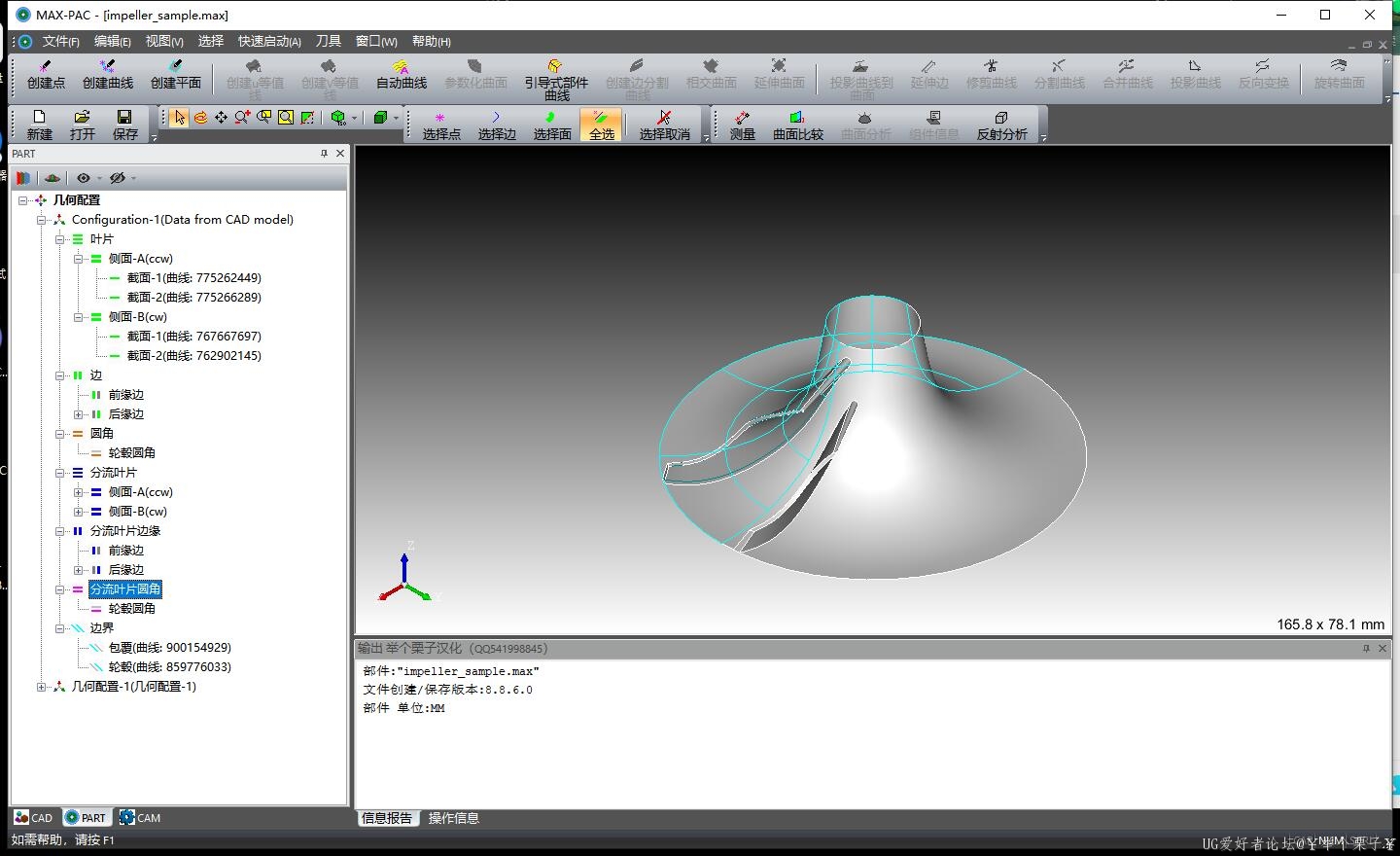This screenshot has height=856, width=1400.
Task: Click the 创建曲线 (create curve) tool
Action: [108, 75]
